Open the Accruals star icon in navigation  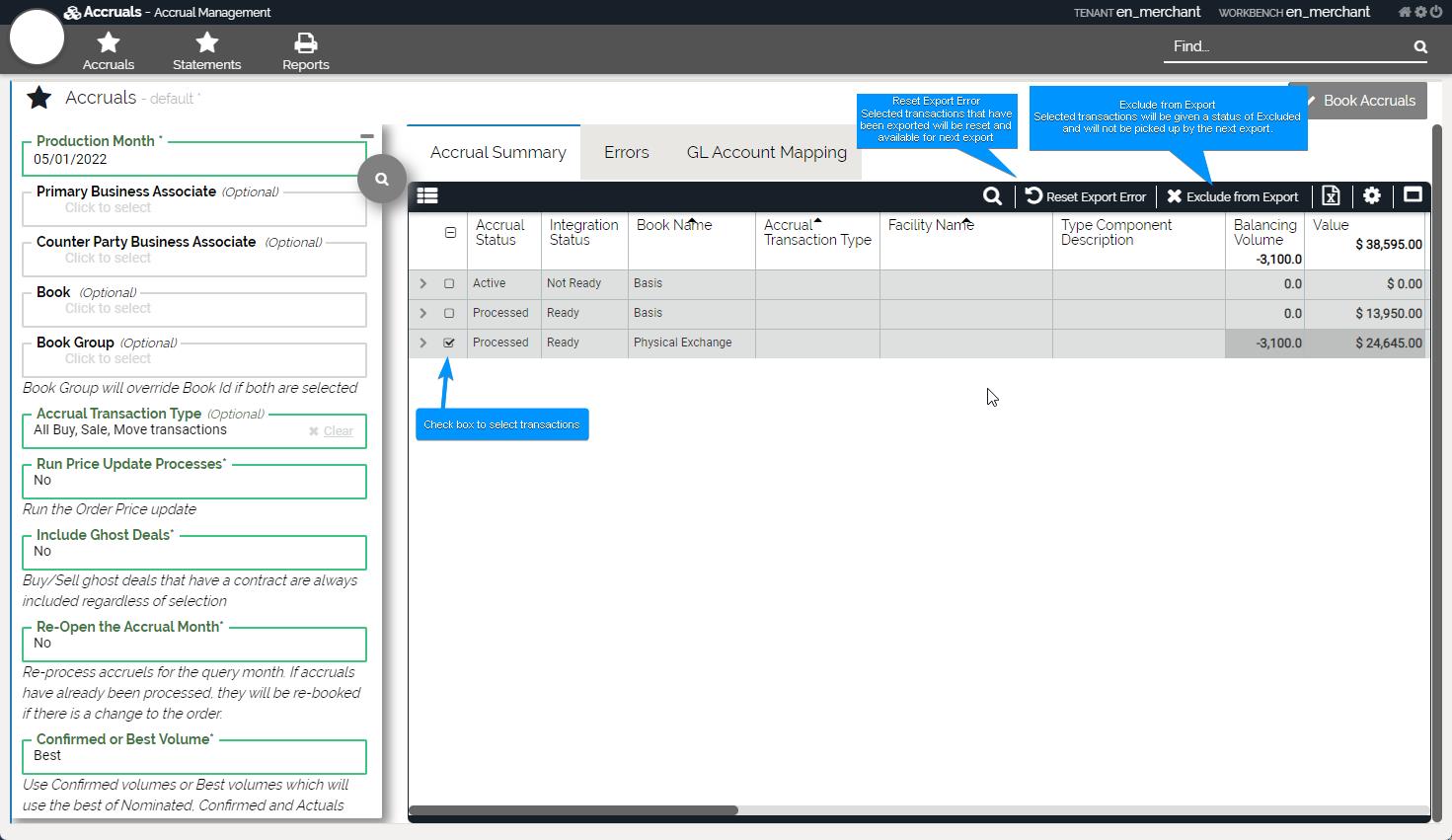click(109, 43)
